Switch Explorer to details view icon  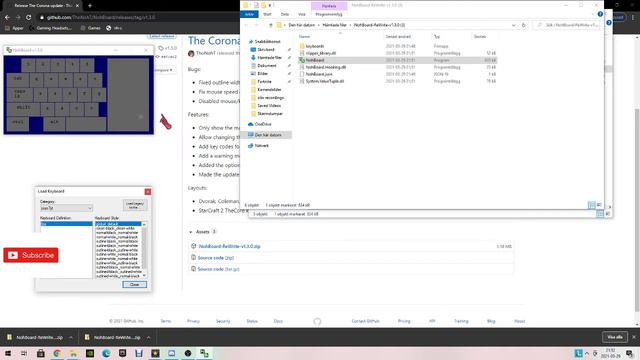(x=591, y=205)
